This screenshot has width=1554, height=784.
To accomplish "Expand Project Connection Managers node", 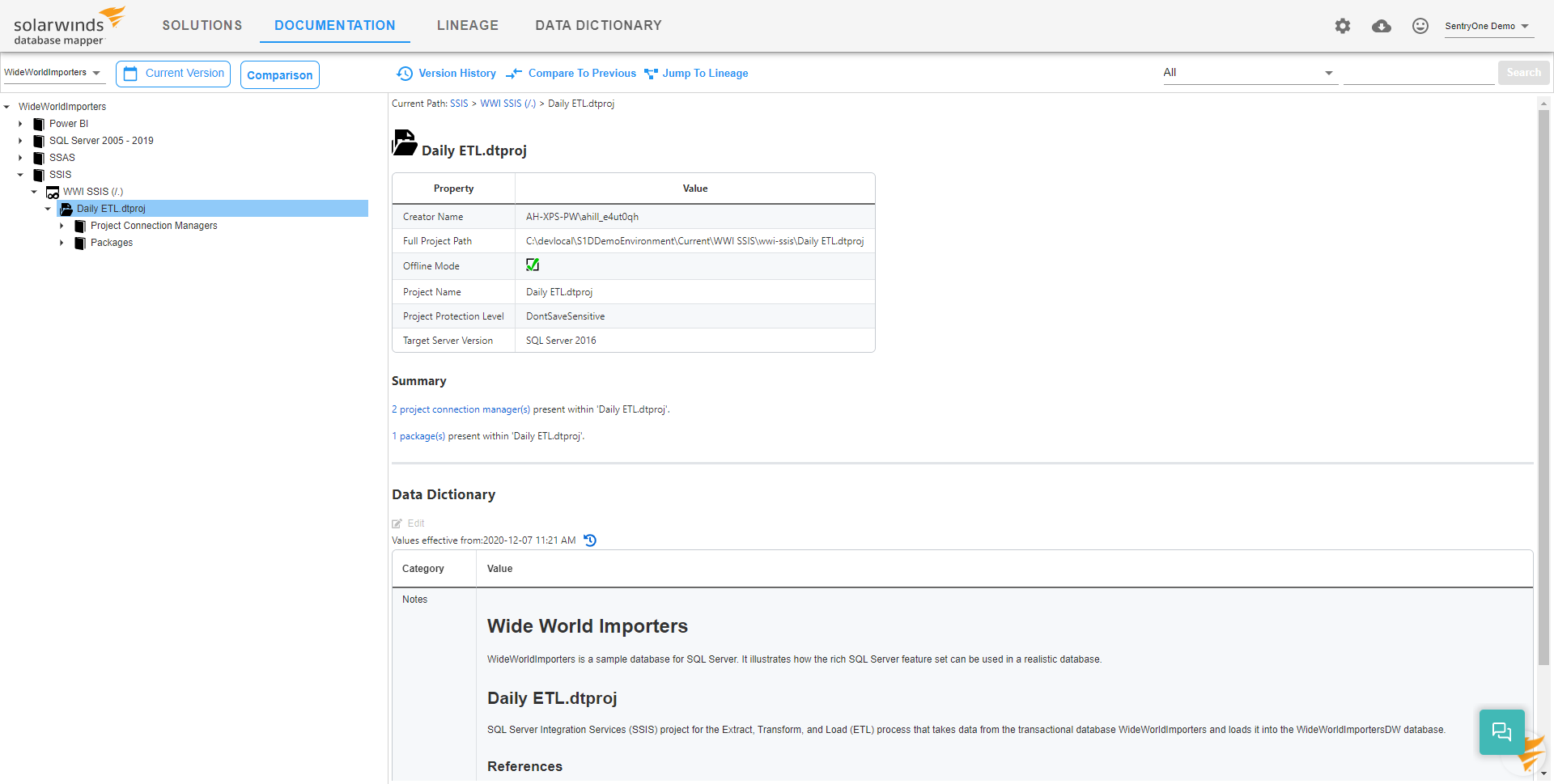I will tap(62, 226).
